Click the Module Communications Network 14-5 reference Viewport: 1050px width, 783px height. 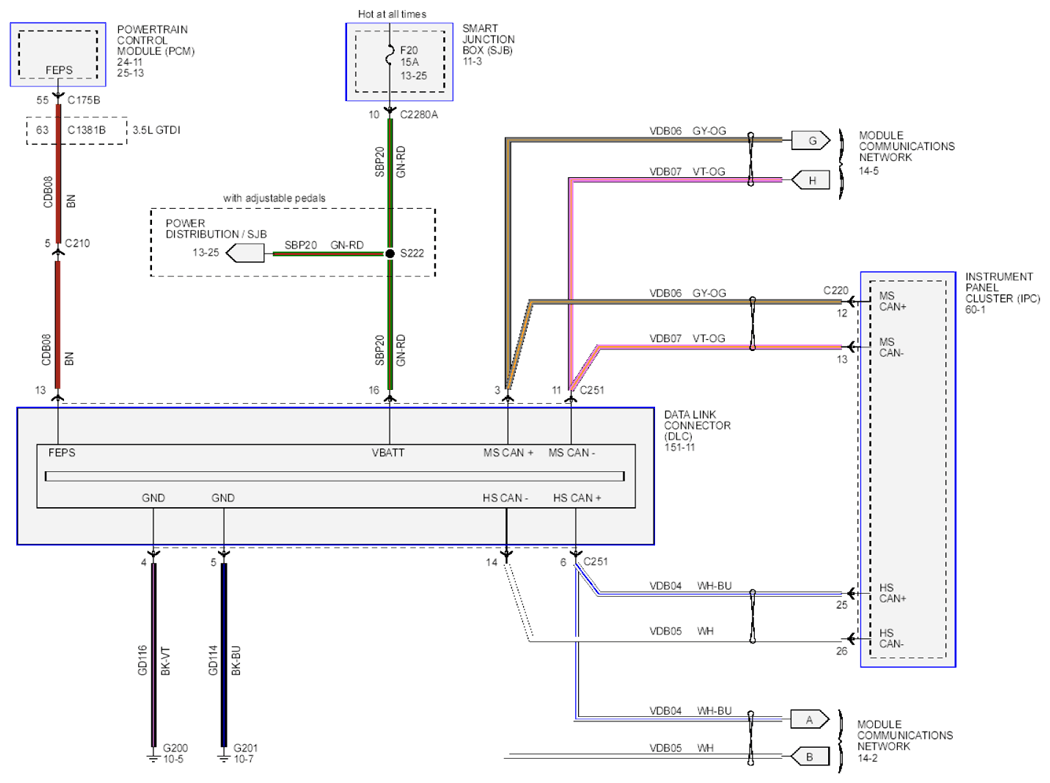(906, 153)
